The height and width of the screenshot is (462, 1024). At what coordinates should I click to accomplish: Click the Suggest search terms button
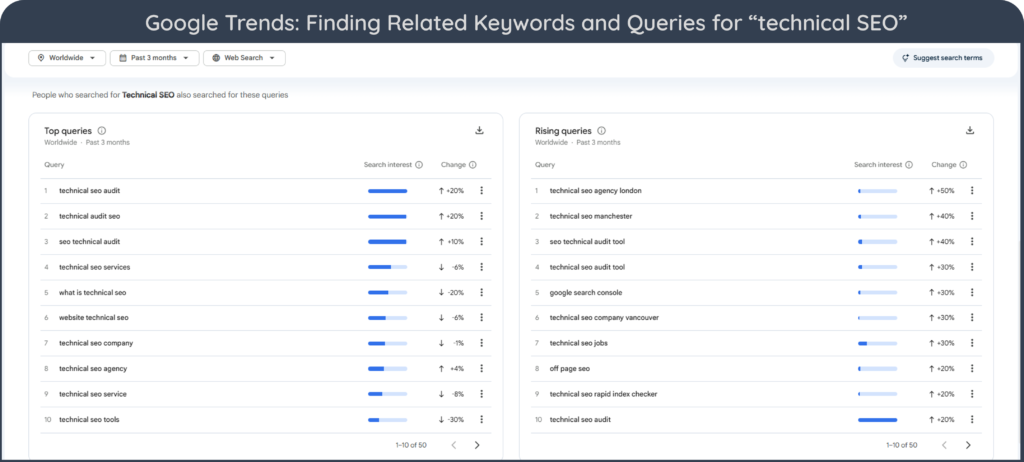click(943, 58)
